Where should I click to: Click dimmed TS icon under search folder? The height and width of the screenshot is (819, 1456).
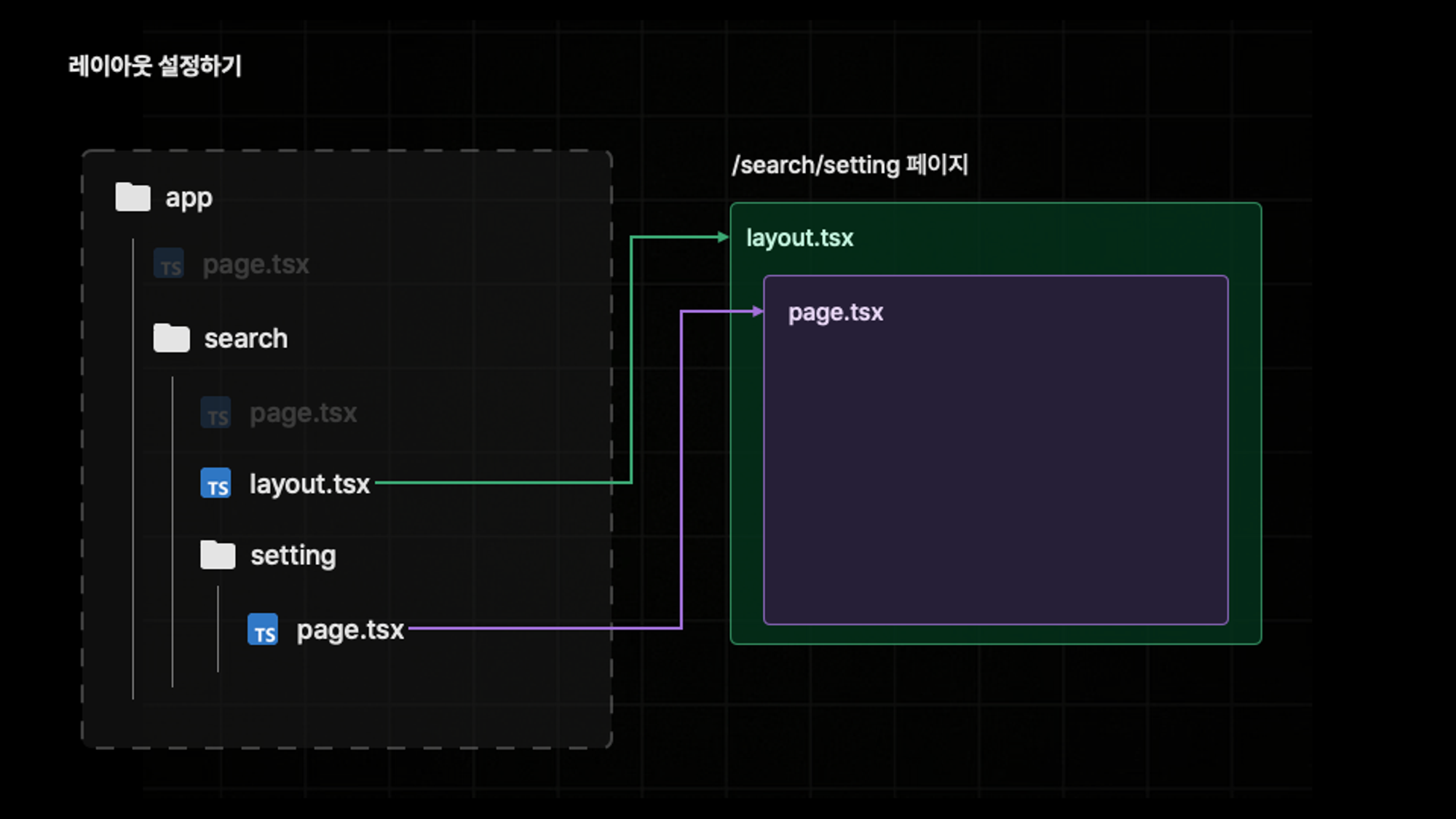(216, 413)
